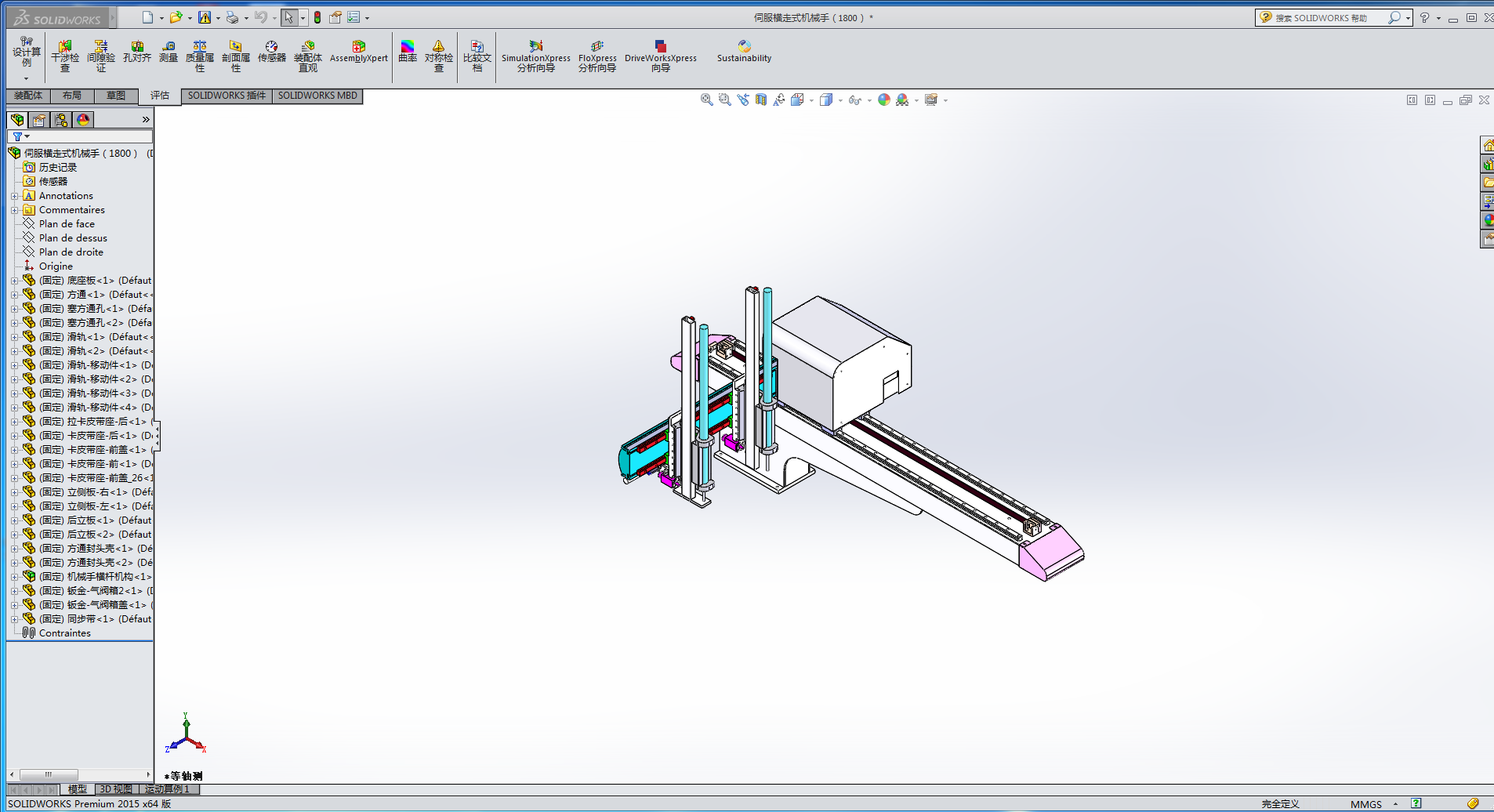Click the 质量属性 mass properties icon
Screen dimensions: 1494x812
200,56
